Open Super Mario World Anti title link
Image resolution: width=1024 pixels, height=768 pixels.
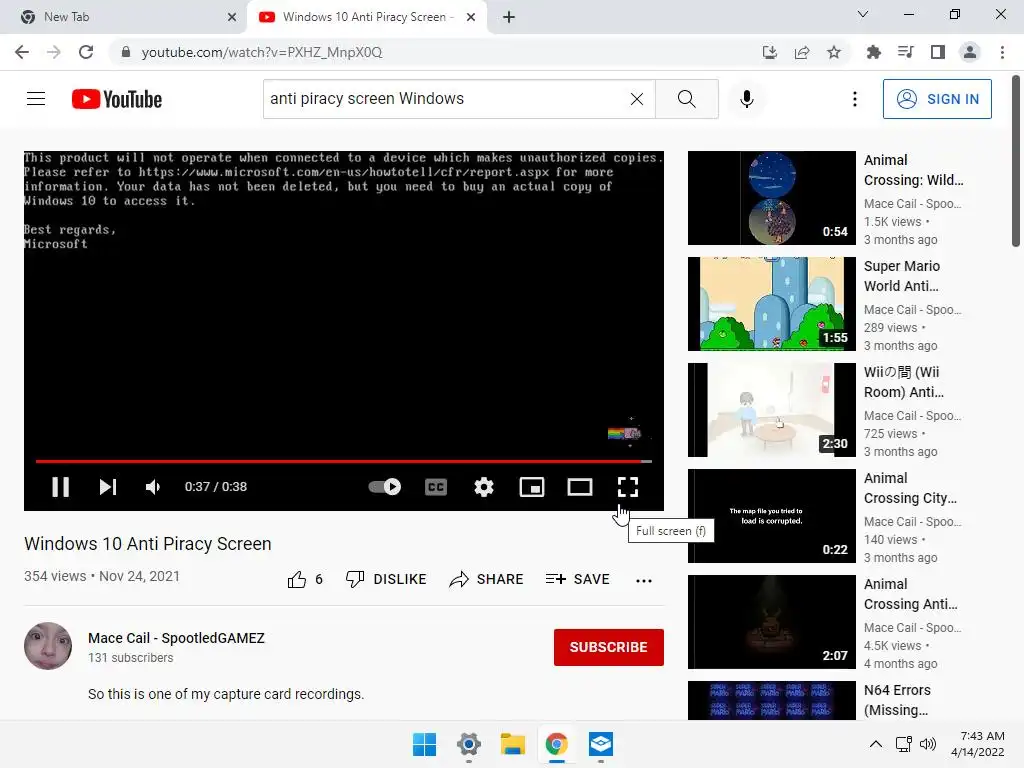click(902, 276)
